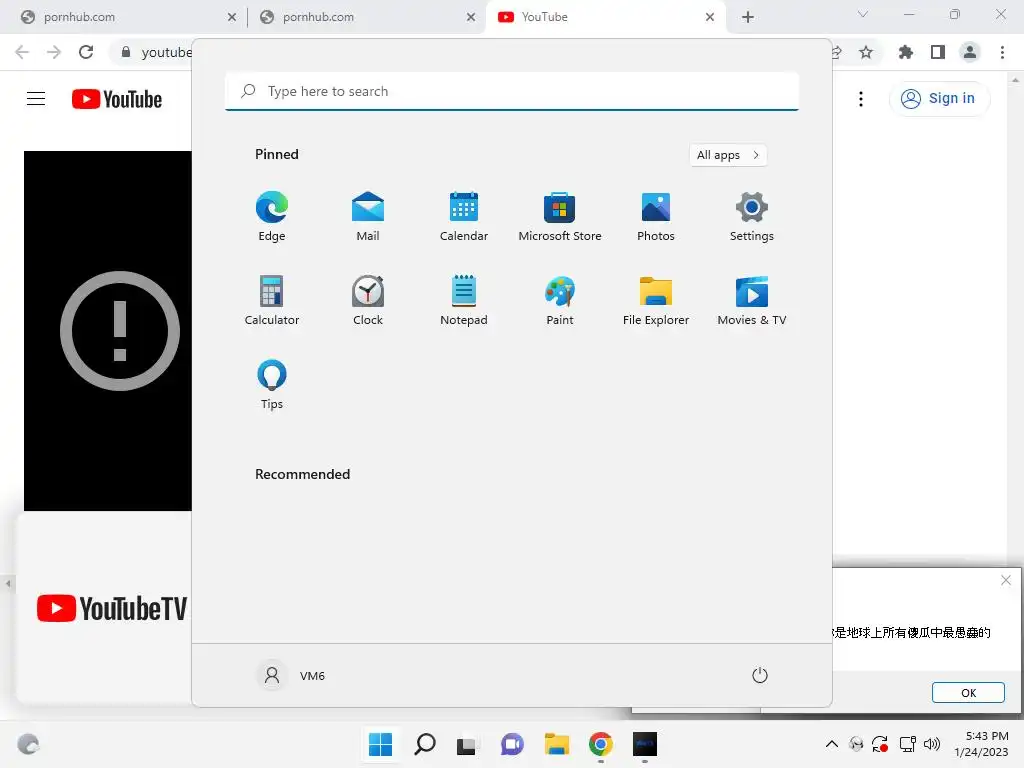Click OK in the dialog

click(968, 693)
